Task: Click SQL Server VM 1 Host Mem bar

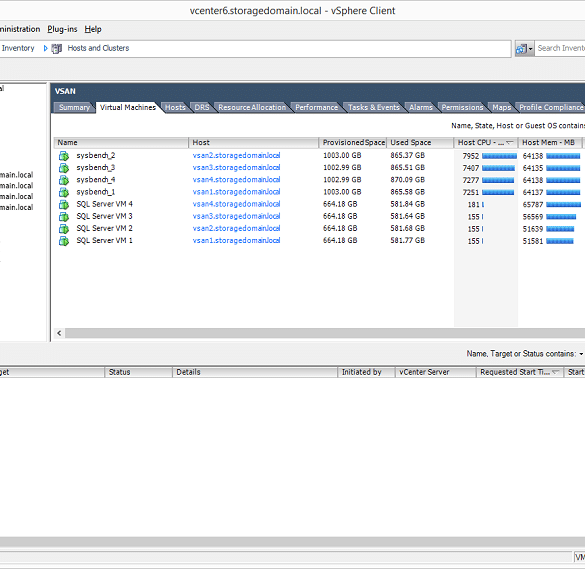Action: point(560,241)
